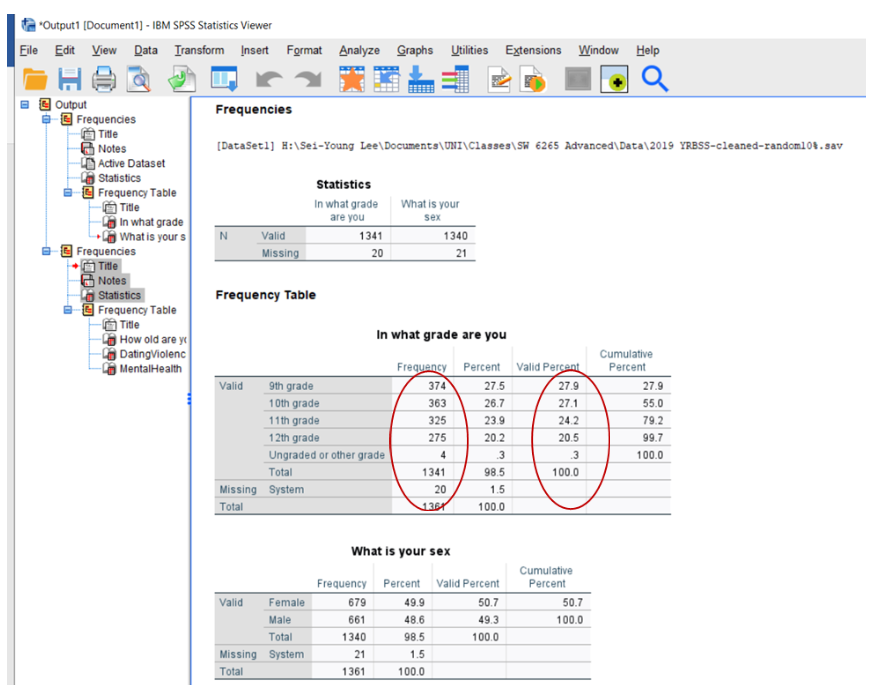Click the Male frequency value 661
The width and height of the screenshot is (892, 685).
357,620
